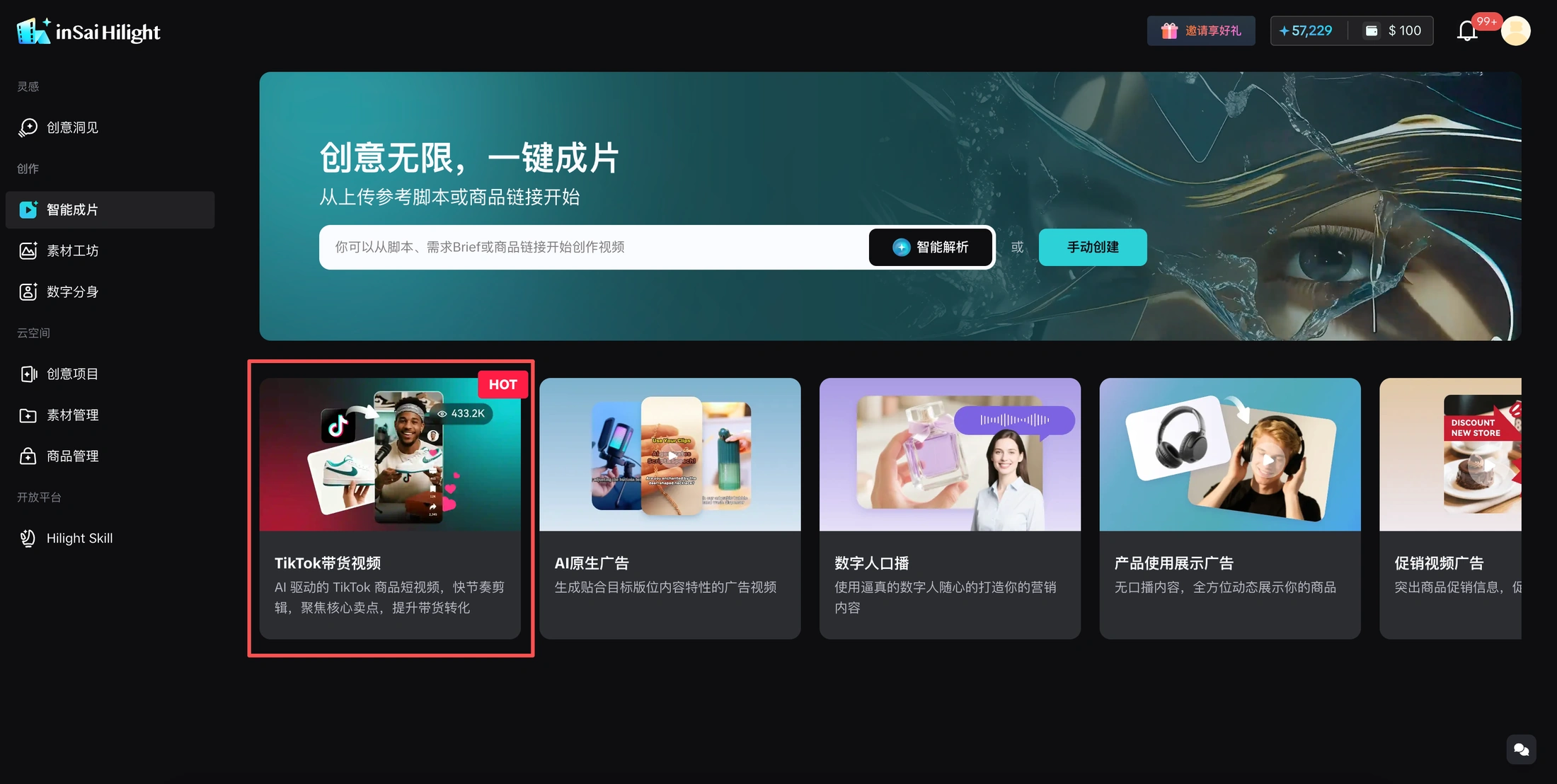Click the 生成贴合目标版位内容特性的广告视频 description
1557x784 pixels.
coord(665,587)
